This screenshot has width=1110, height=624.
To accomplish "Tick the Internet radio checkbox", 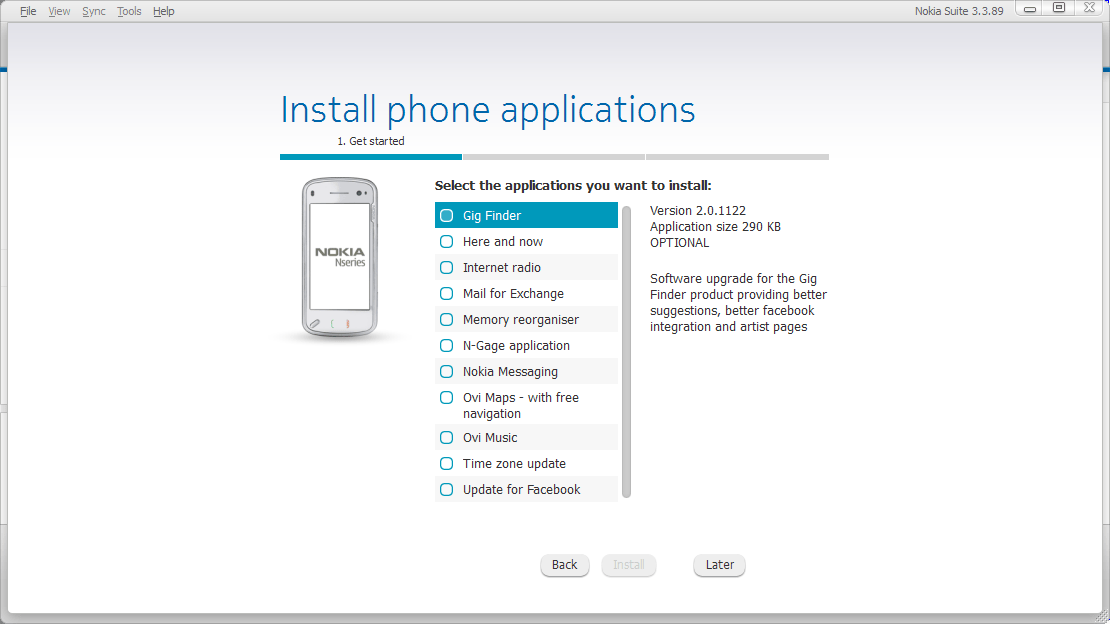I will [x=447, y=268].
